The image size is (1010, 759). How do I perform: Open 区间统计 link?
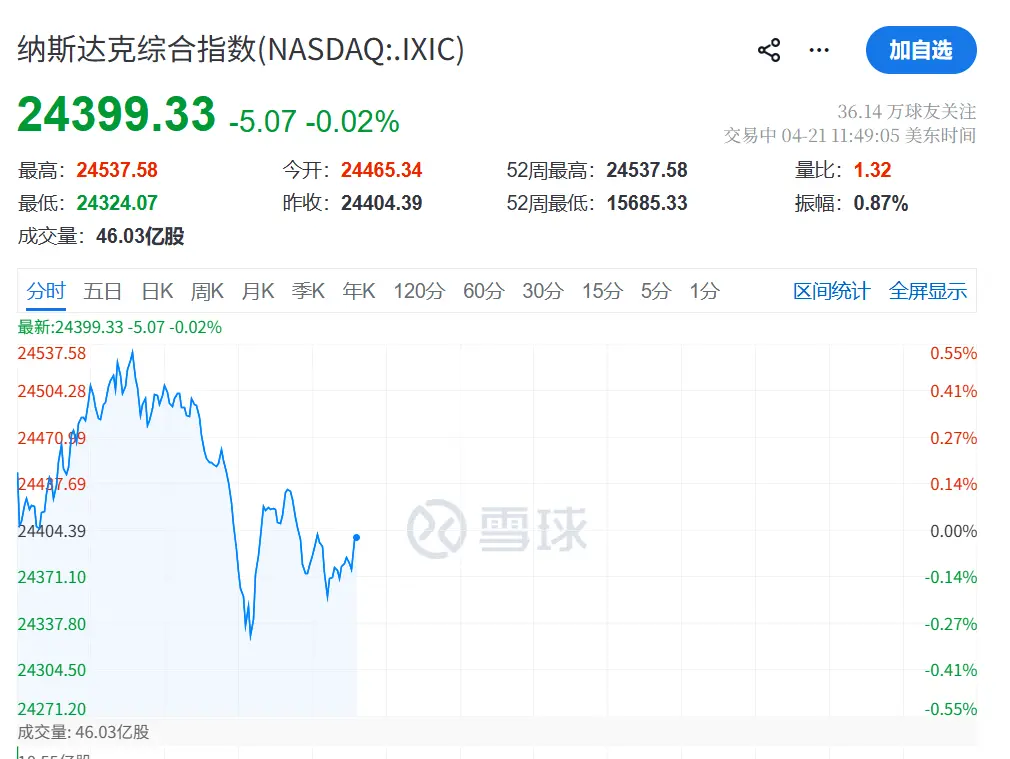click(x=832, y=291)
